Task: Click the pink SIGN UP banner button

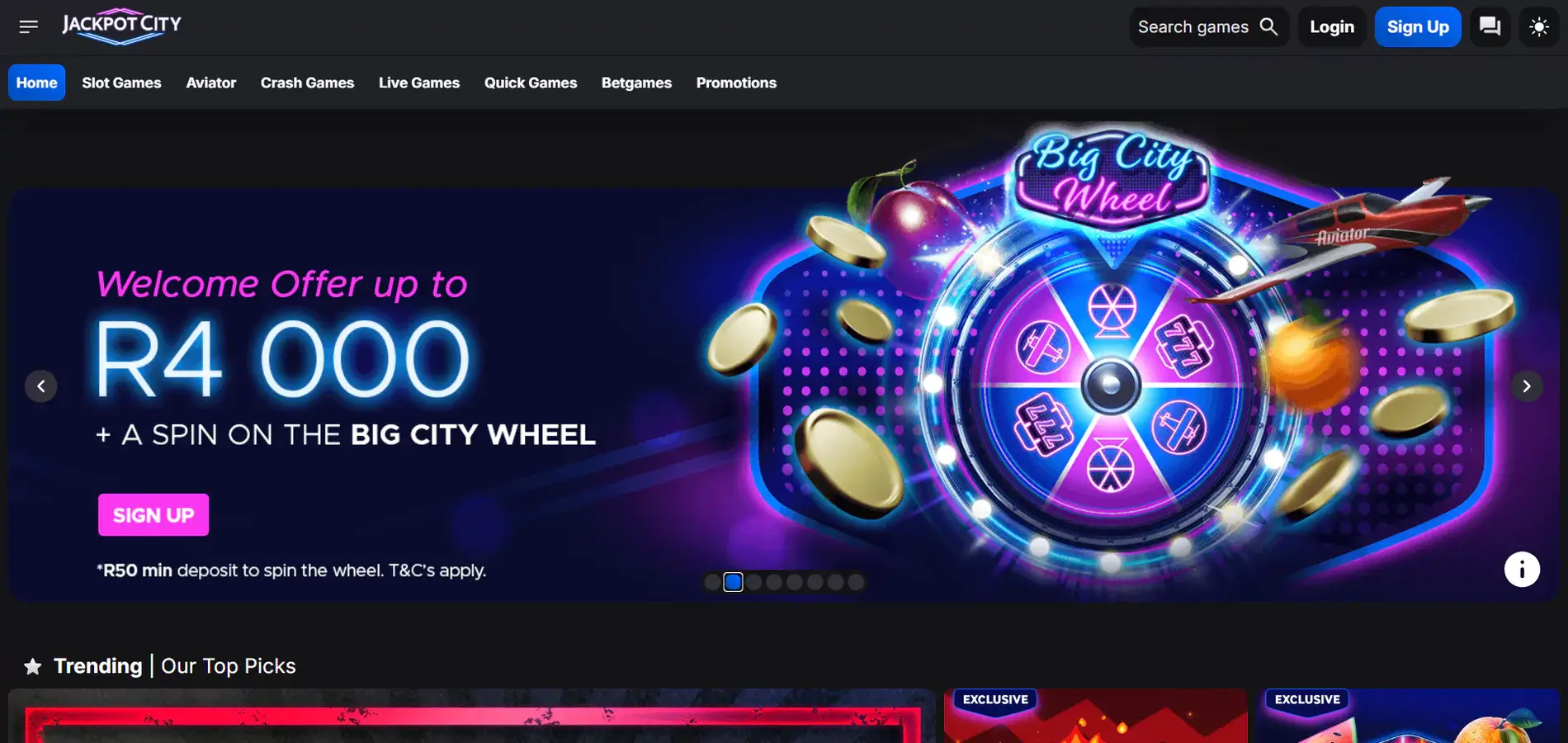Action: 153,515
